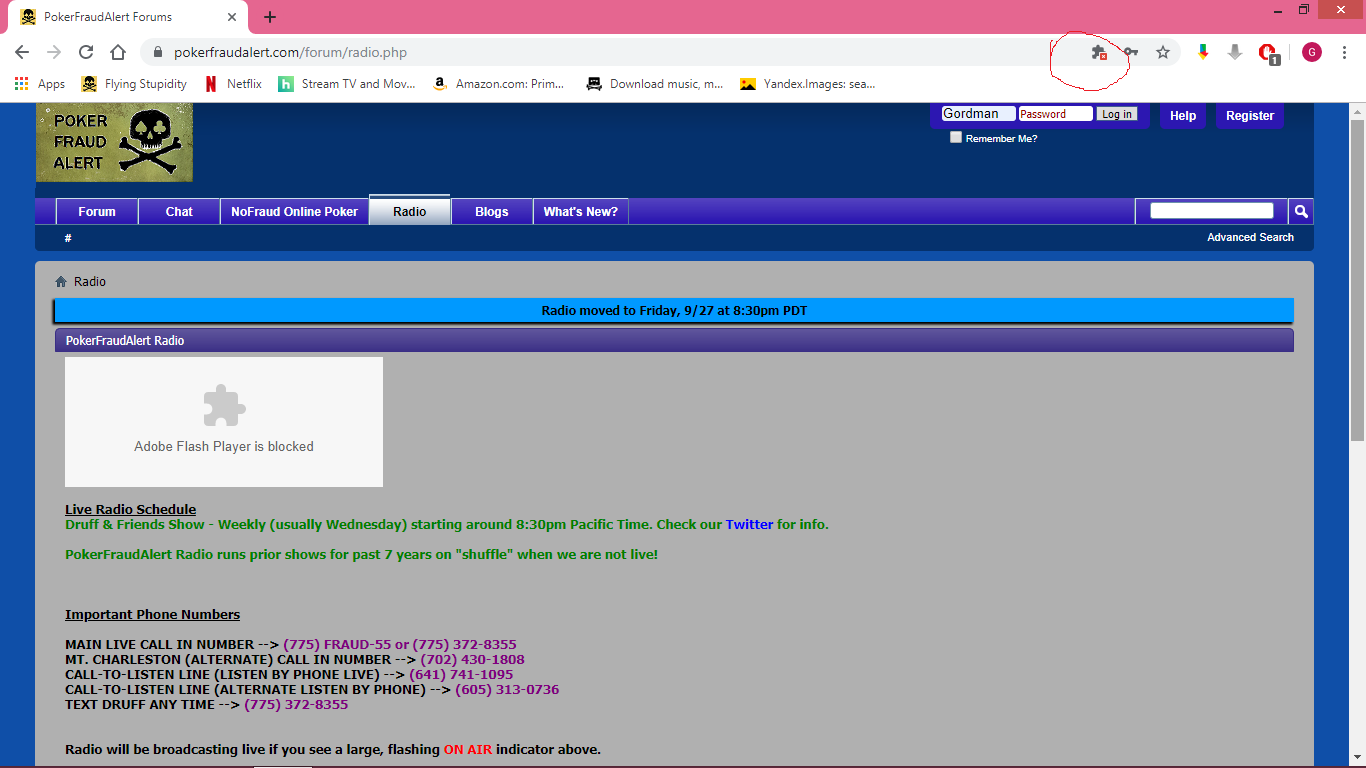The image size is (1366, 768).
Task: Select the PokerFraudAlert Forums browser tab
Action: pyautogui.click(x=127, y=18)
